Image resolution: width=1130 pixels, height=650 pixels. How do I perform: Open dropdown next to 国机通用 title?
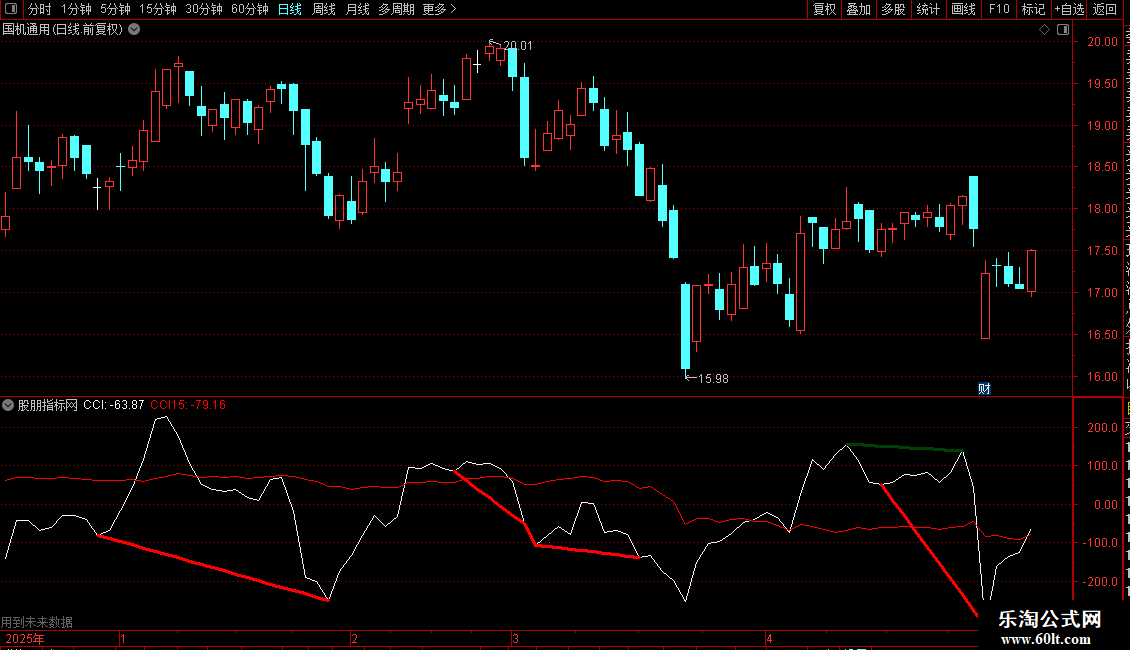tap(134, 30)
